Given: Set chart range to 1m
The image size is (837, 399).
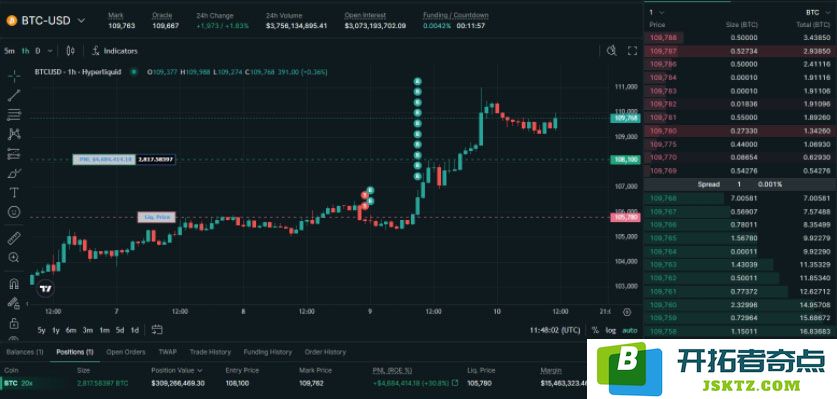Looking at the screenshot, I should click(x=105, y=330).
